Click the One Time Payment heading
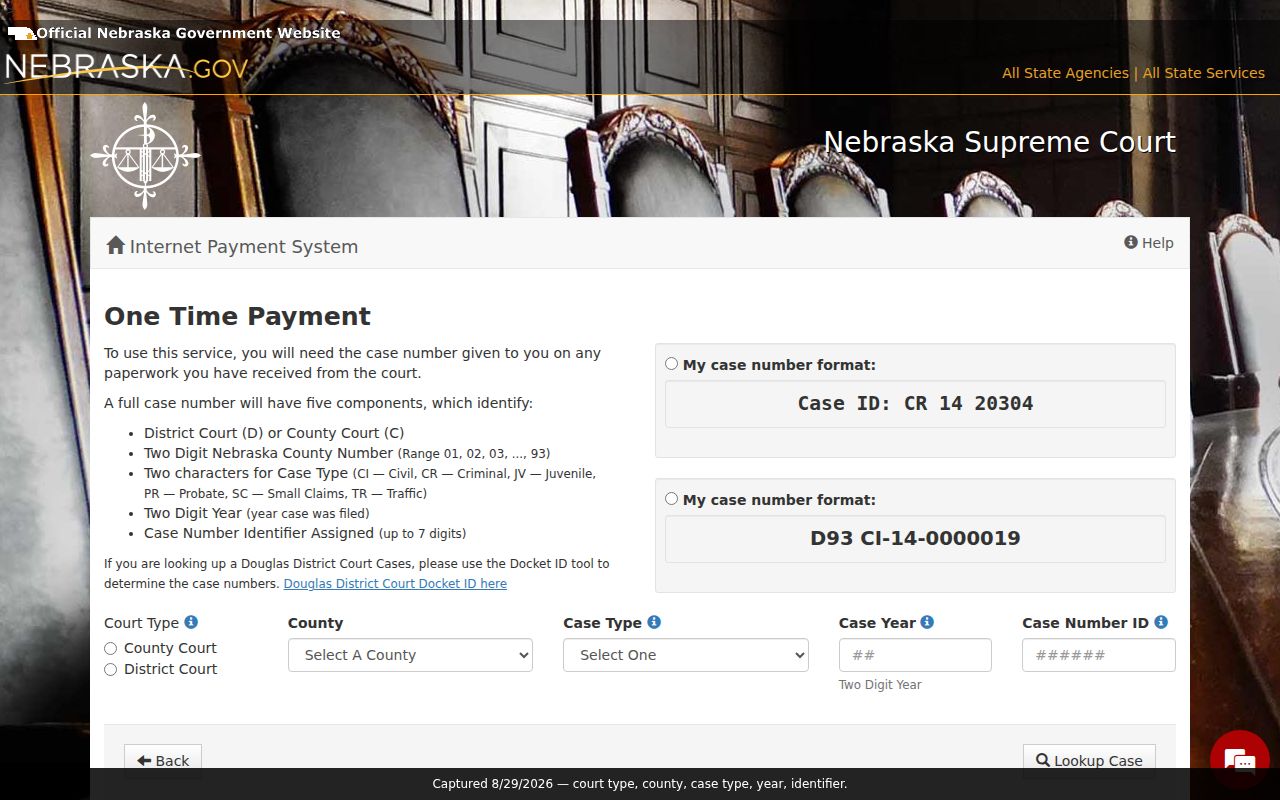1280x800 pixels. (237, 316)
